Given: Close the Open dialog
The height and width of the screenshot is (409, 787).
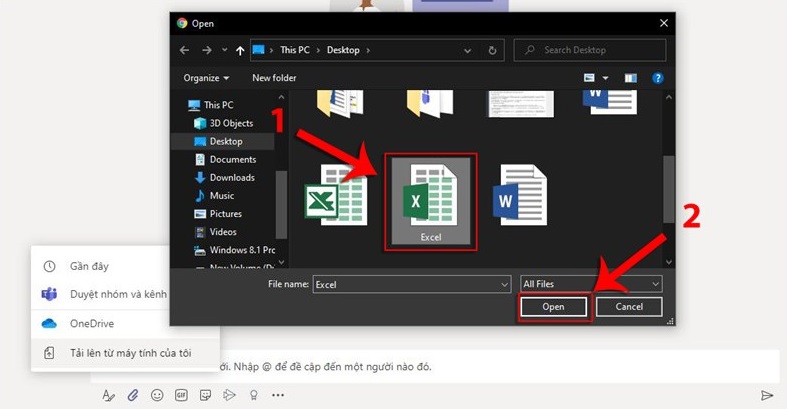Looking at the screenshot, I should point(664,23).
